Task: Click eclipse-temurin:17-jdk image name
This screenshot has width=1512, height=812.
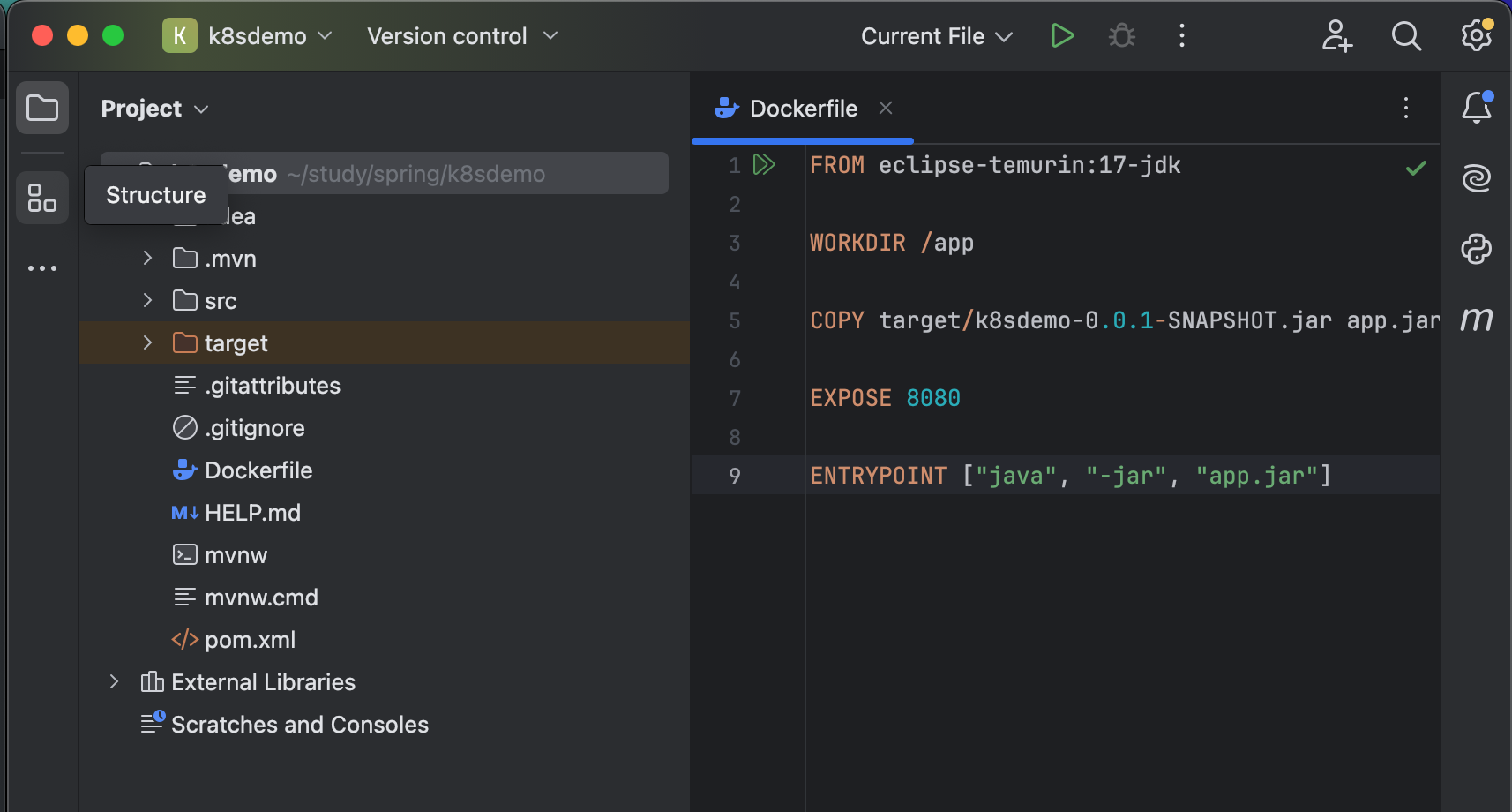Action: pos(1029,165)
